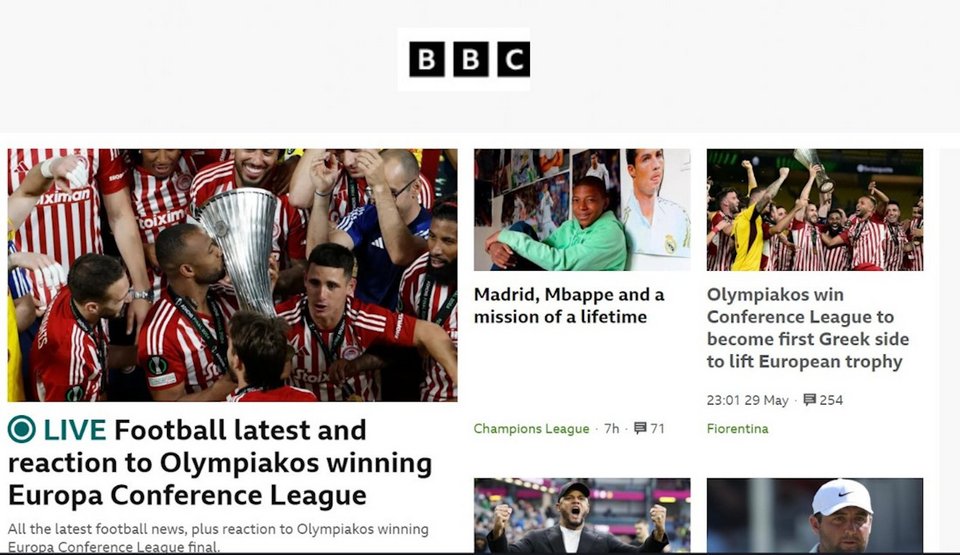Click the Mbappe in green hoodie thumbnail
The height and width of the screenshot is (555, 960).
(582, 210)
